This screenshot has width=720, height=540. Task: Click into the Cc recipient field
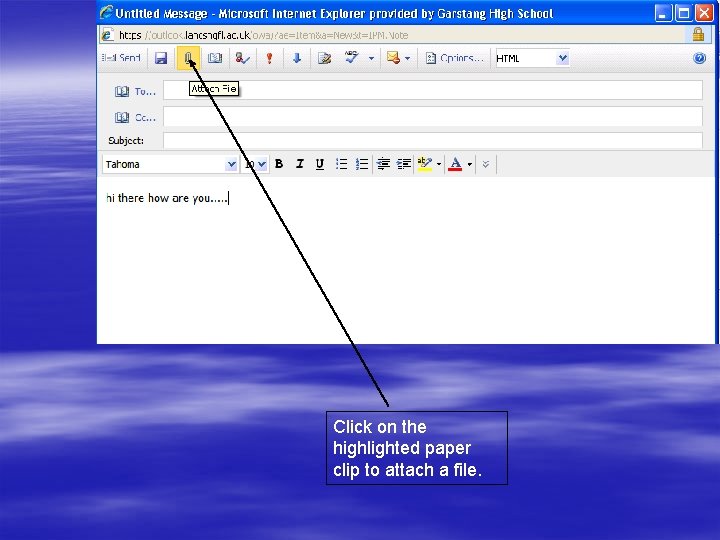point(433,117)
